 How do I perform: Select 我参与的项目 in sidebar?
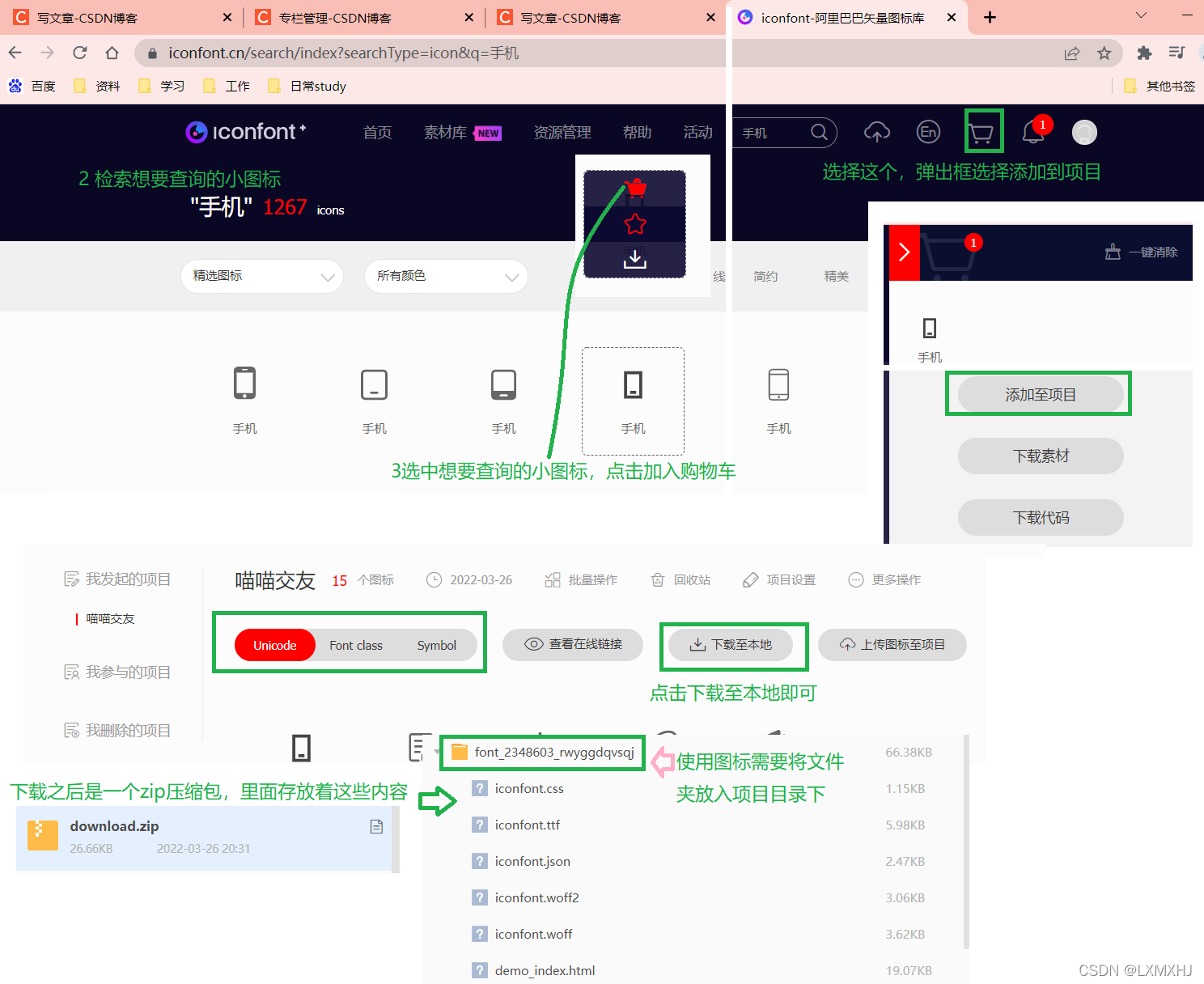click(x=117, y=672)
